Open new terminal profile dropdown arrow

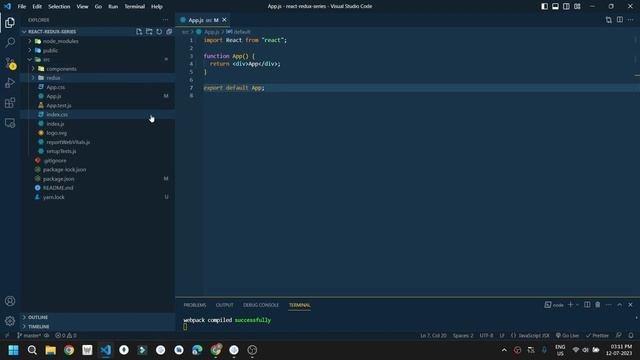[x=577, y=305]
